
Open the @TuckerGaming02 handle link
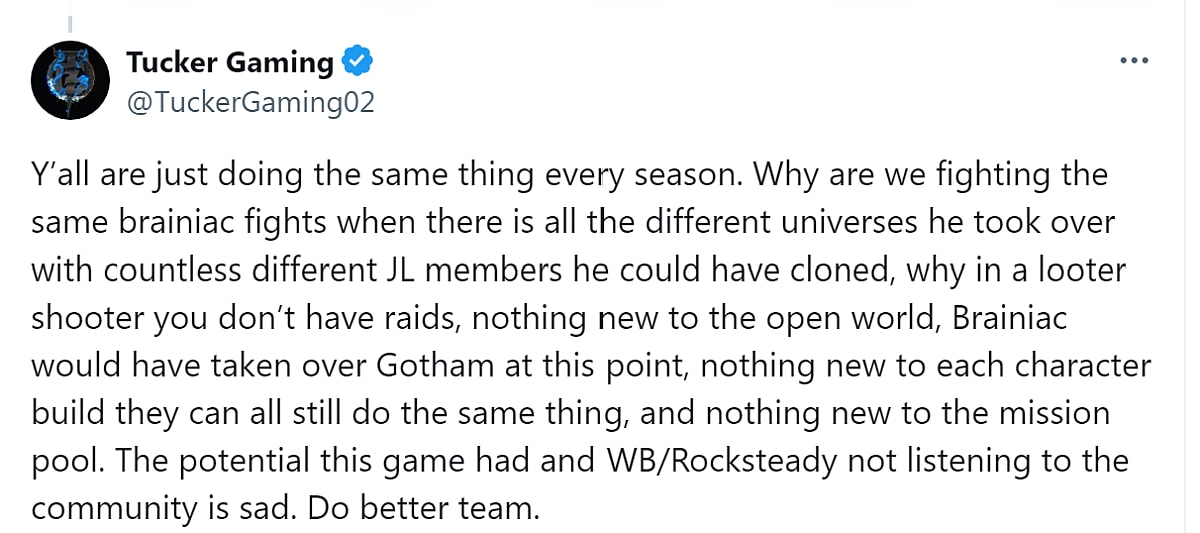pos(250,101)
